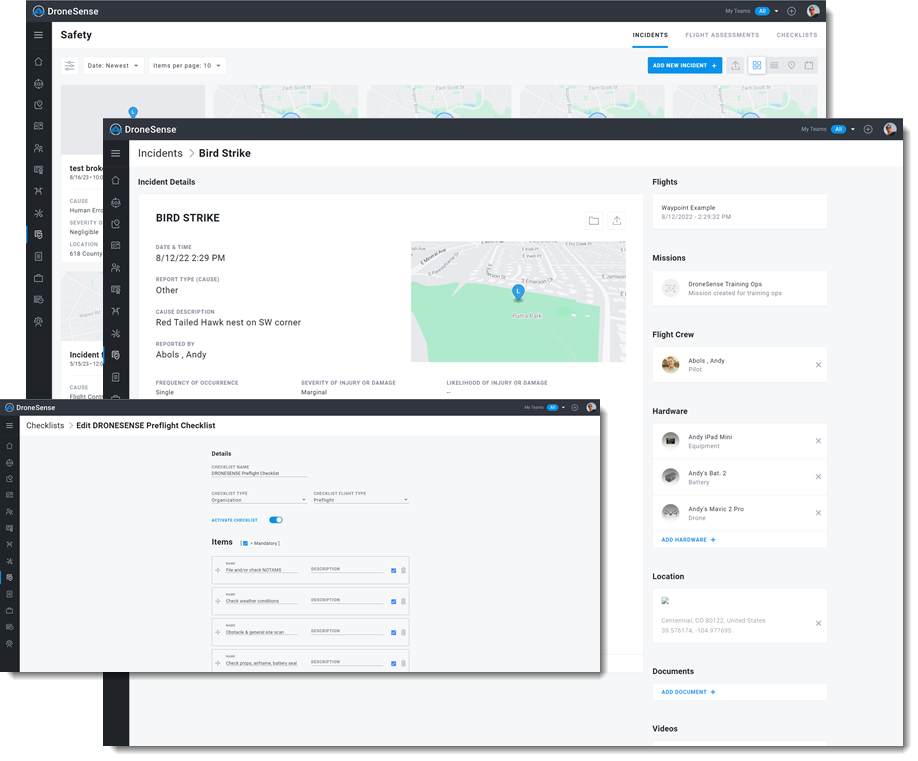The width and height of the screenshot is (918, 761).
Task: Remove Abols, Andy from Flight Crew
Action: [818, 365]
